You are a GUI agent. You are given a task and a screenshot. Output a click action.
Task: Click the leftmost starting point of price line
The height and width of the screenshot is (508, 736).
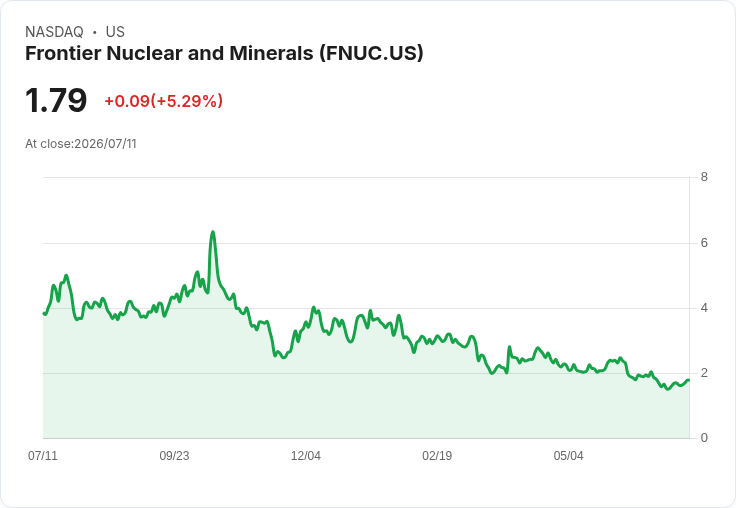point(44,313)
